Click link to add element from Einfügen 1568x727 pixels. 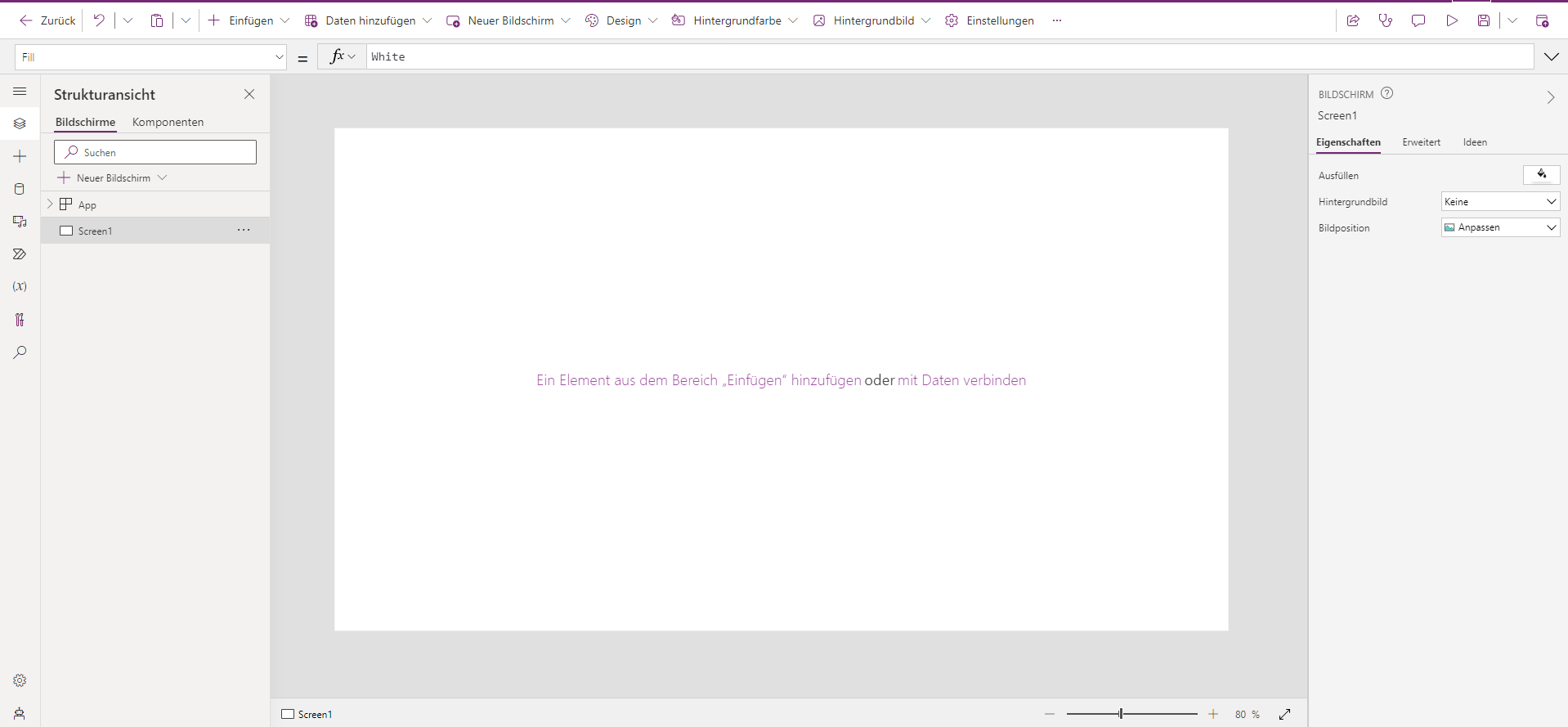(698, 380)
